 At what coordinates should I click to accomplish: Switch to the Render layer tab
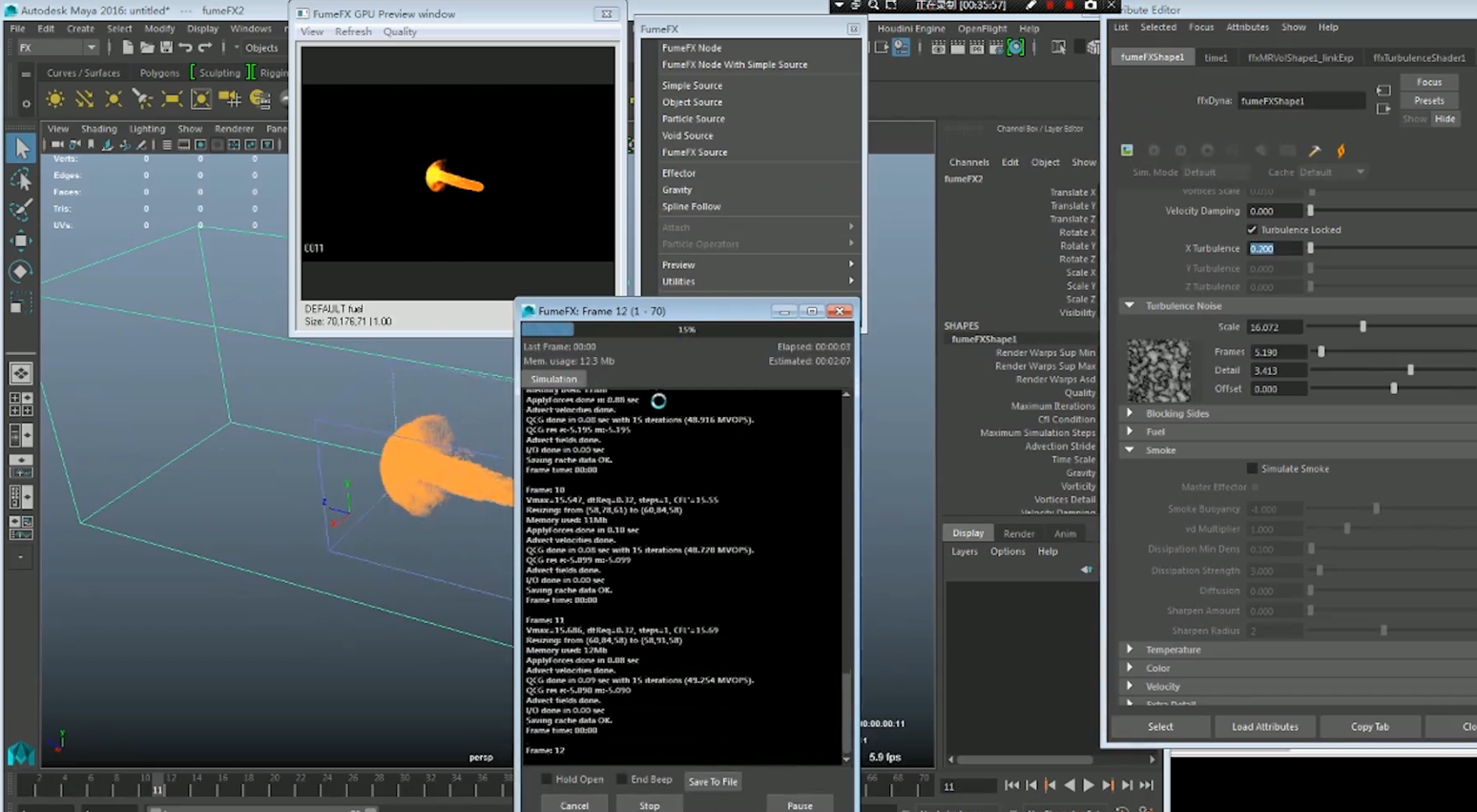[x=1018, y=533]
